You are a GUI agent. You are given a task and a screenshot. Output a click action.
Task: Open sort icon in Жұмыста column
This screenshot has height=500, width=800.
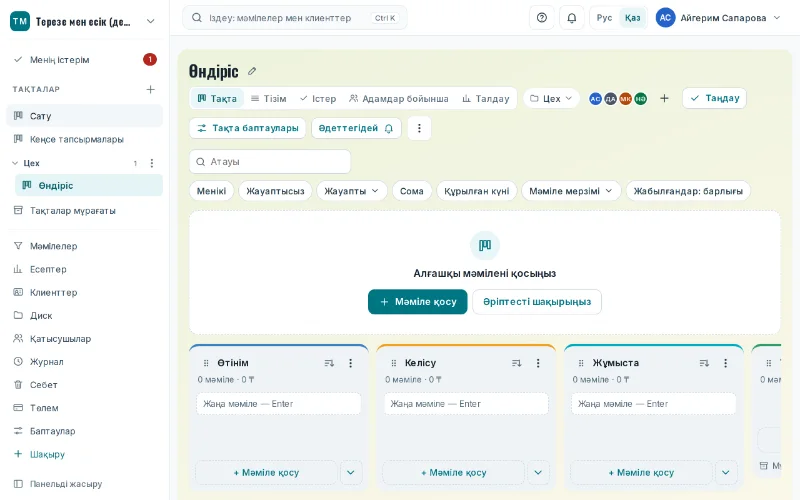tap(704, 363)
